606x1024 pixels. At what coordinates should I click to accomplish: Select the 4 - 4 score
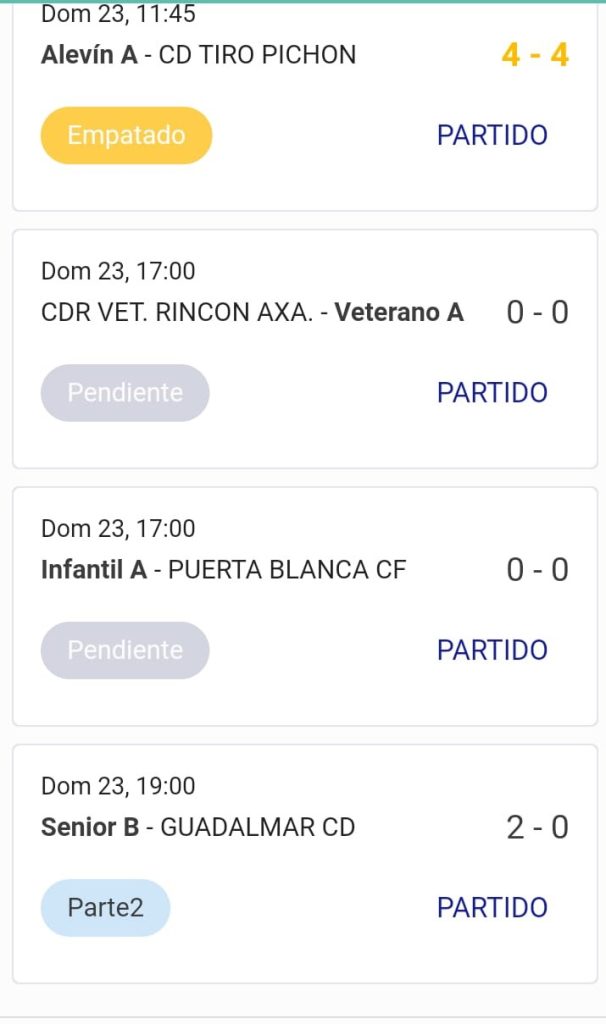[x=535, y=54]
